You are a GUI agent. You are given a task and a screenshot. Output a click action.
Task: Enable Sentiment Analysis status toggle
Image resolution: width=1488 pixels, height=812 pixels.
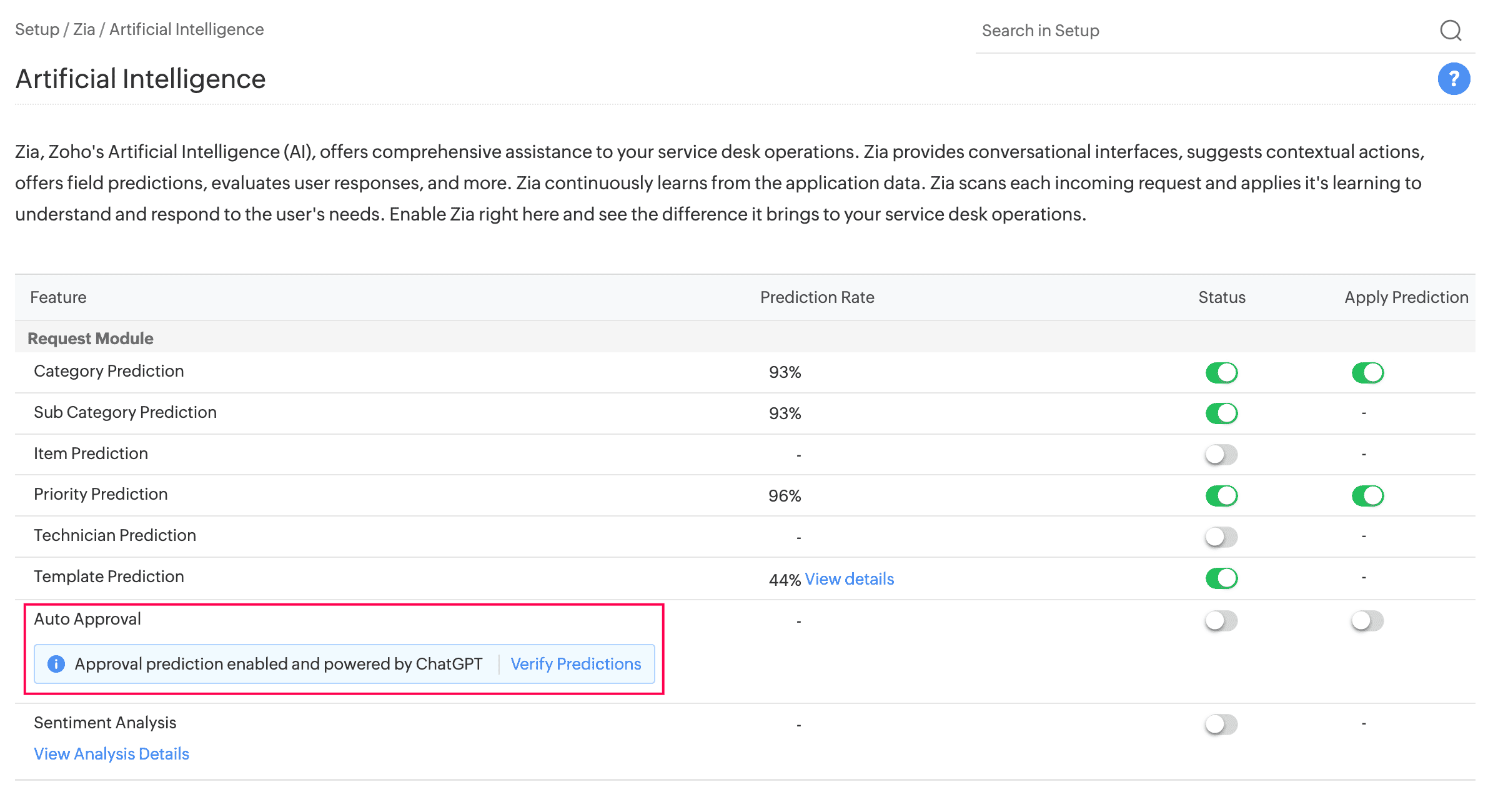(x=1221, y=724)
